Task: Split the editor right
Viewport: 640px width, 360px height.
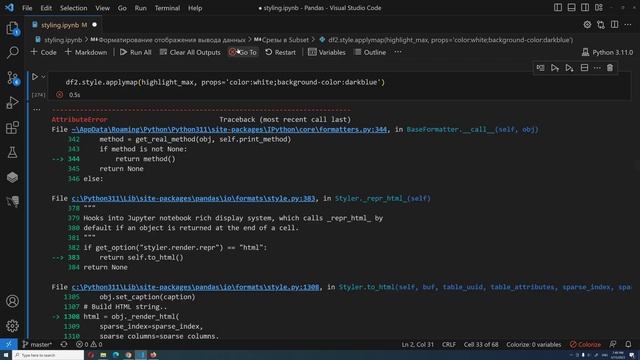Action: click(614, 25)
